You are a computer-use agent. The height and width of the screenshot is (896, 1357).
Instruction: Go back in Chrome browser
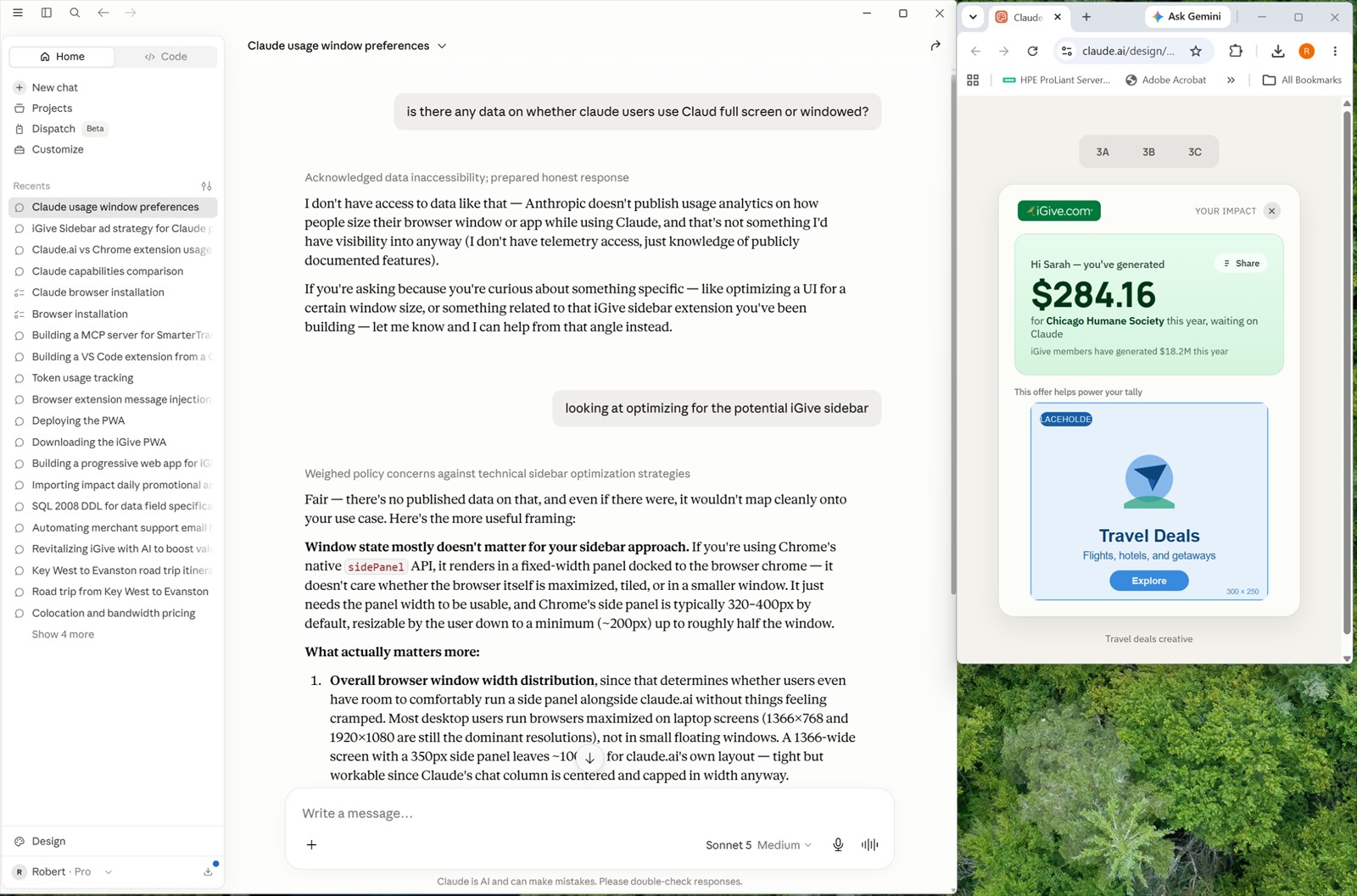click(975, 51)
